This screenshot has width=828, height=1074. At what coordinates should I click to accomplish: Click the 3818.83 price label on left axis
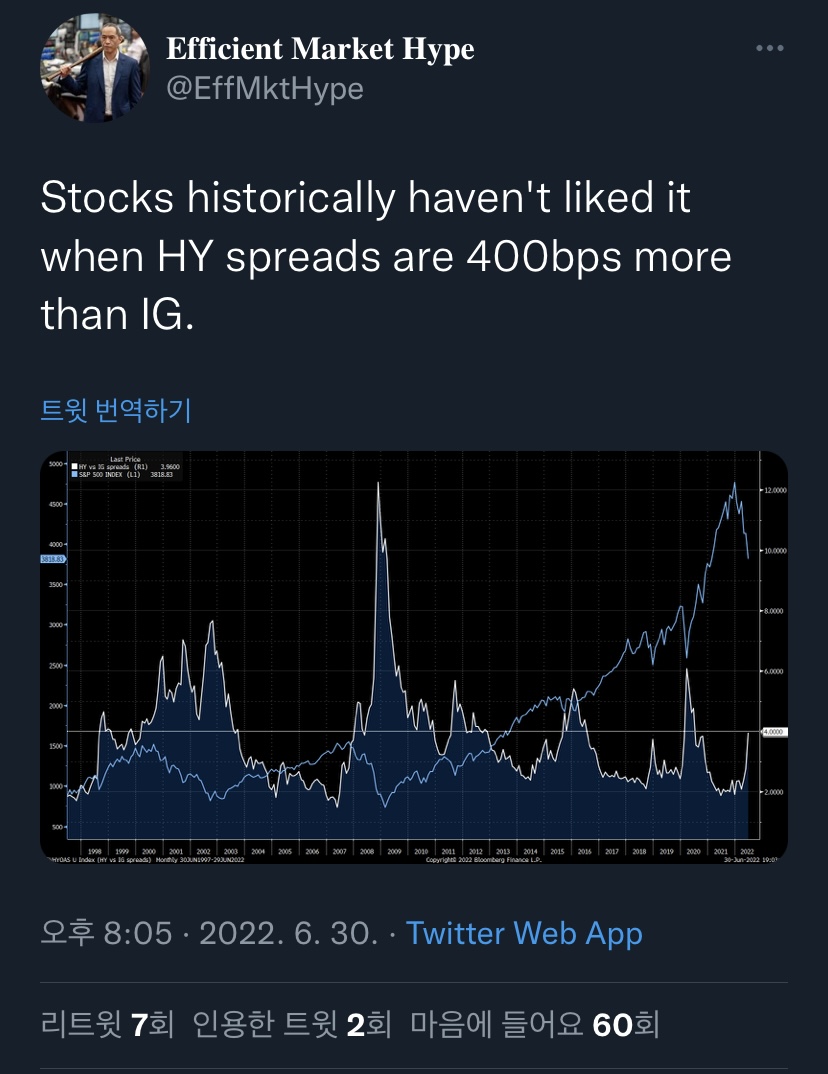pos(53,559)
